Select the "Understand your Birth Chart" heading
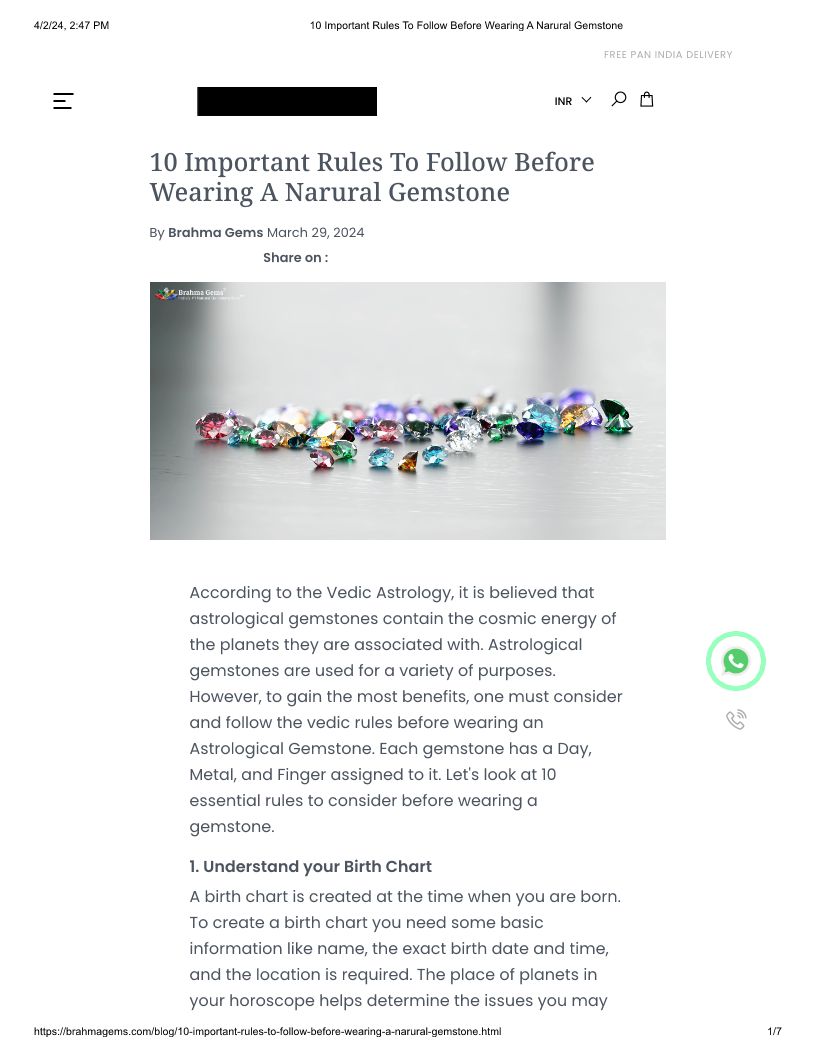The height and width of the screenshot is (1056, 816). [x=310, y=867]
